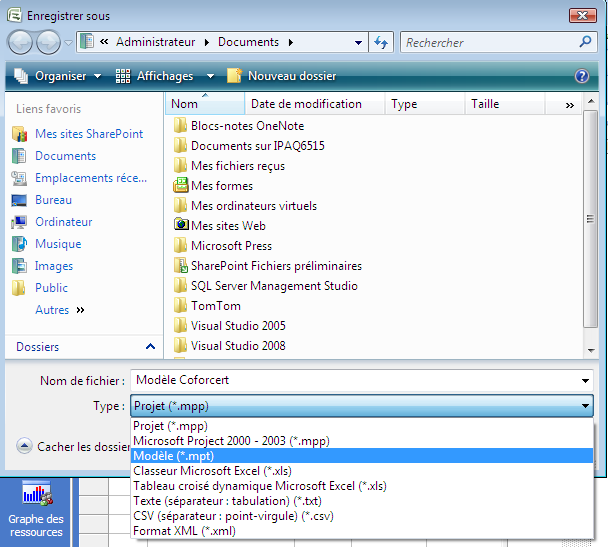The image size is (608, 547).
Task: Sort files by Date de modification column
Action: click(x=306, y=104)
